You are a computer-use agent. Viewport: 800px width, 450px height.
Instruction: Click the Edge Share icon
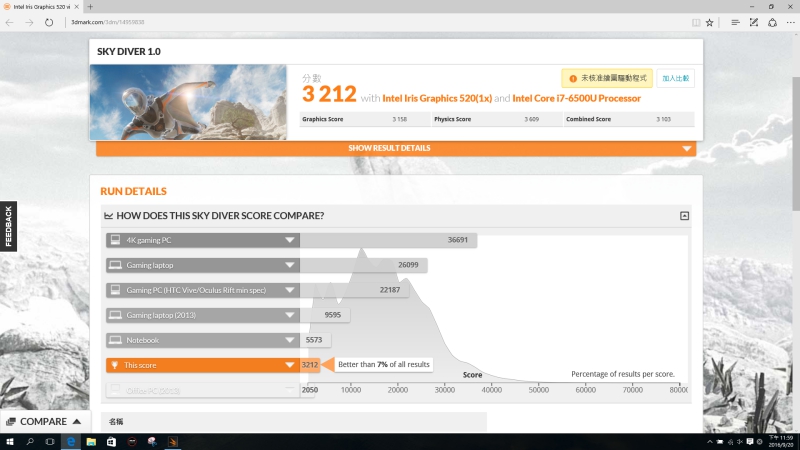[772, 22]
